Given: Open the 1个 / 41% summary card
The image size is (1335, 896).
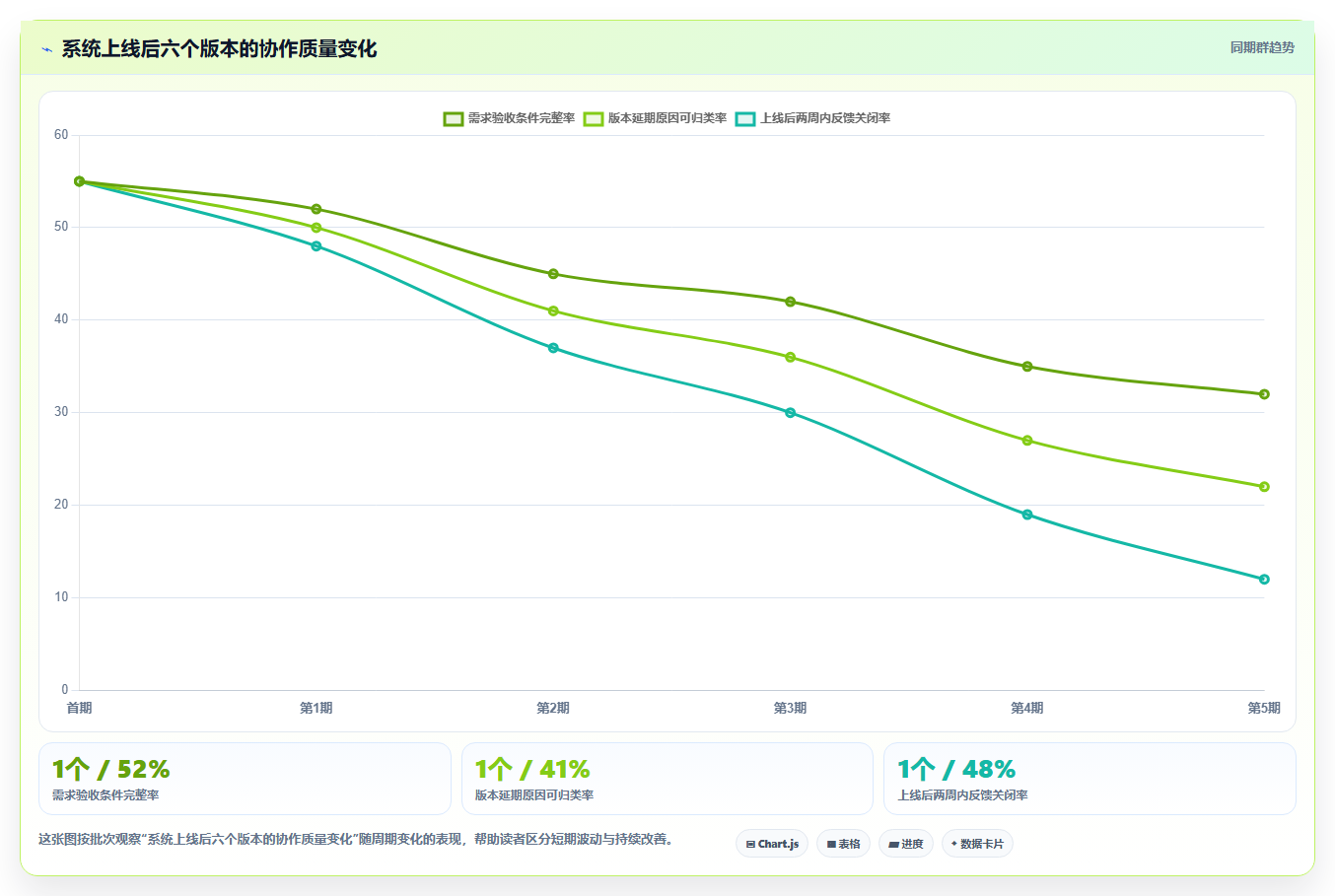Looking at the screenshot, I should point(667,779).
